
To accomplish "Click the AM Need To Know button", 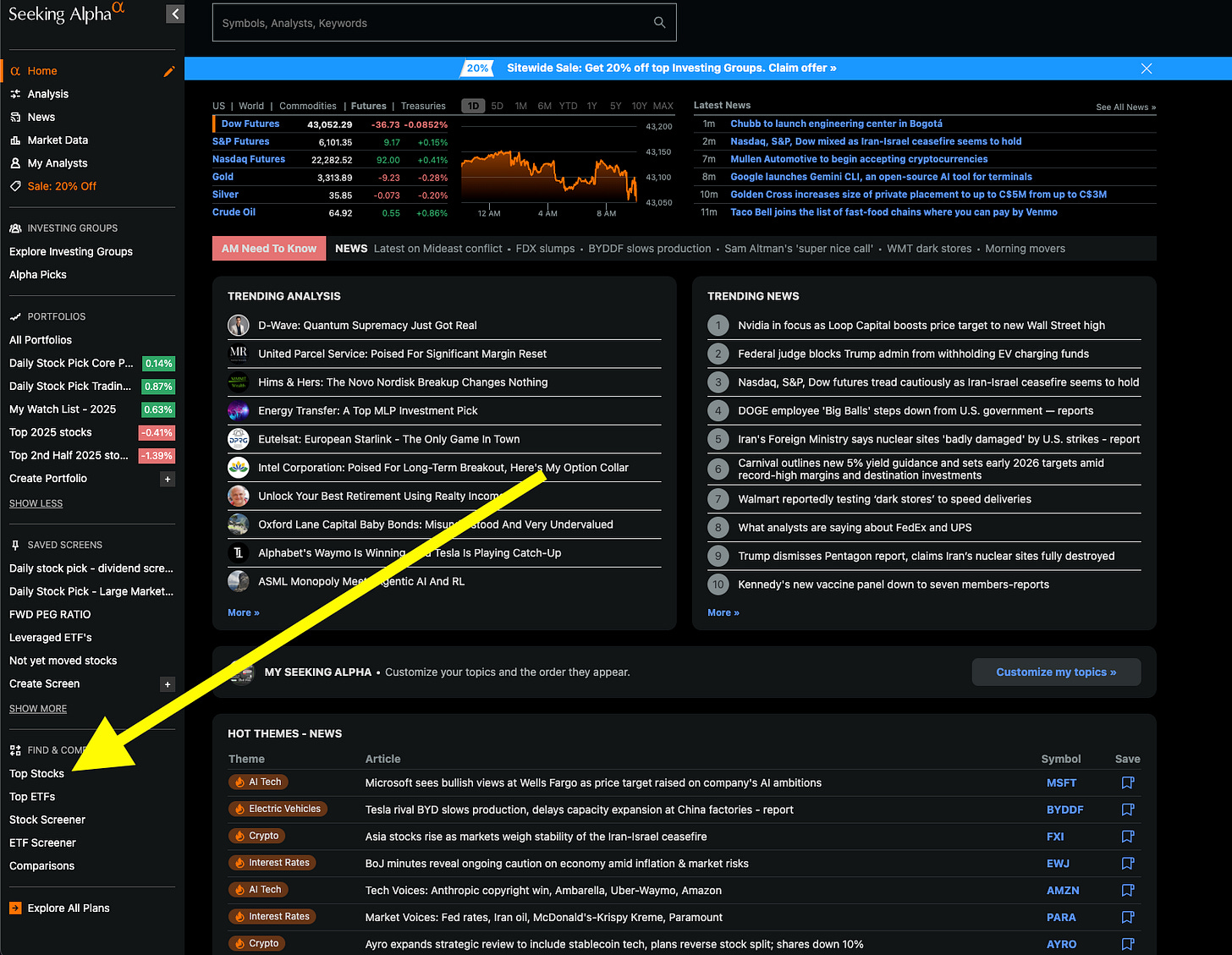I will click(269, 249).
